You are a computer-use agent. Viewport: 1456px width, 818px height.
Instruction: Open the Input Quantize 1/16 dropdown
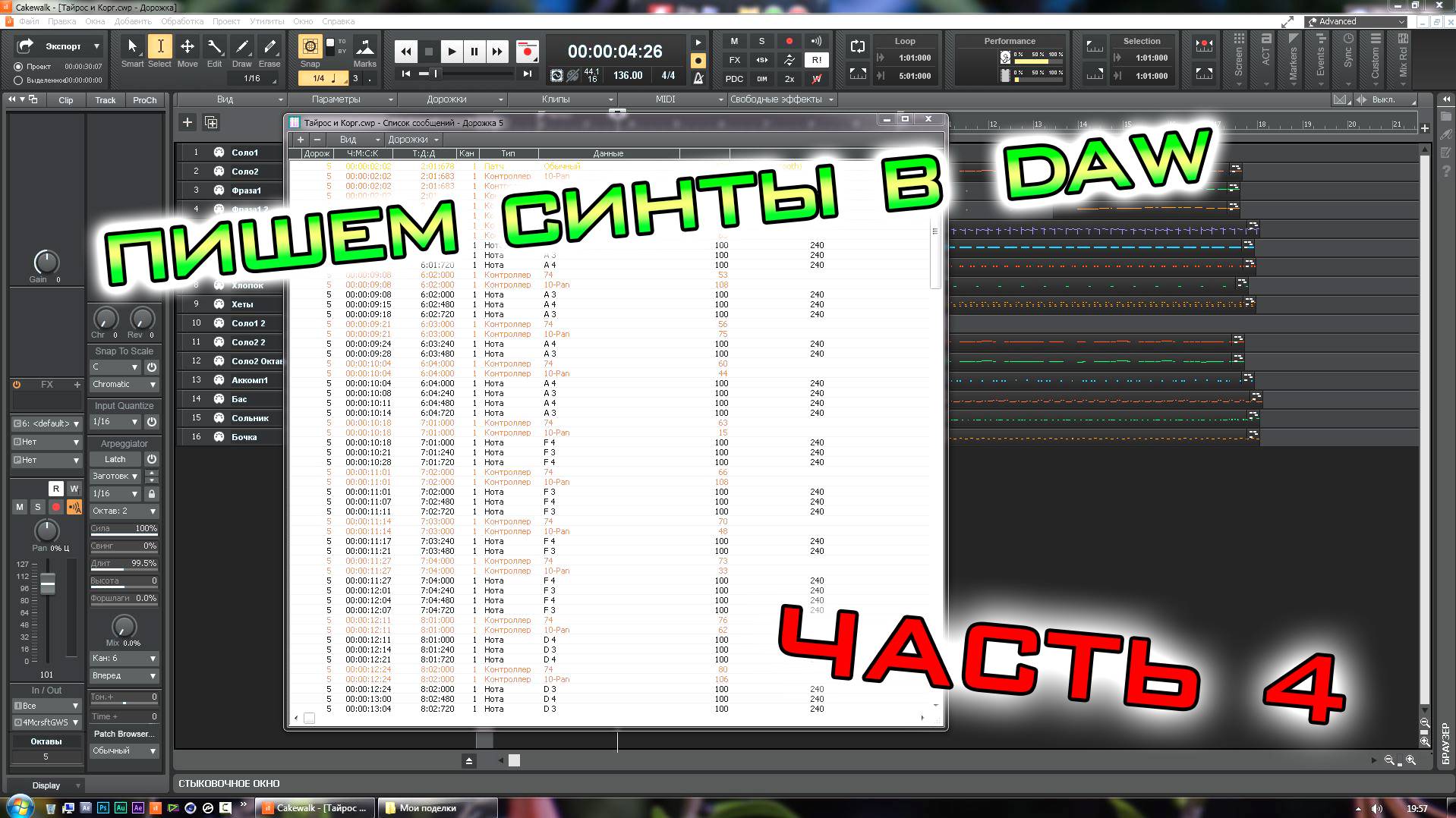pos(114,422)
